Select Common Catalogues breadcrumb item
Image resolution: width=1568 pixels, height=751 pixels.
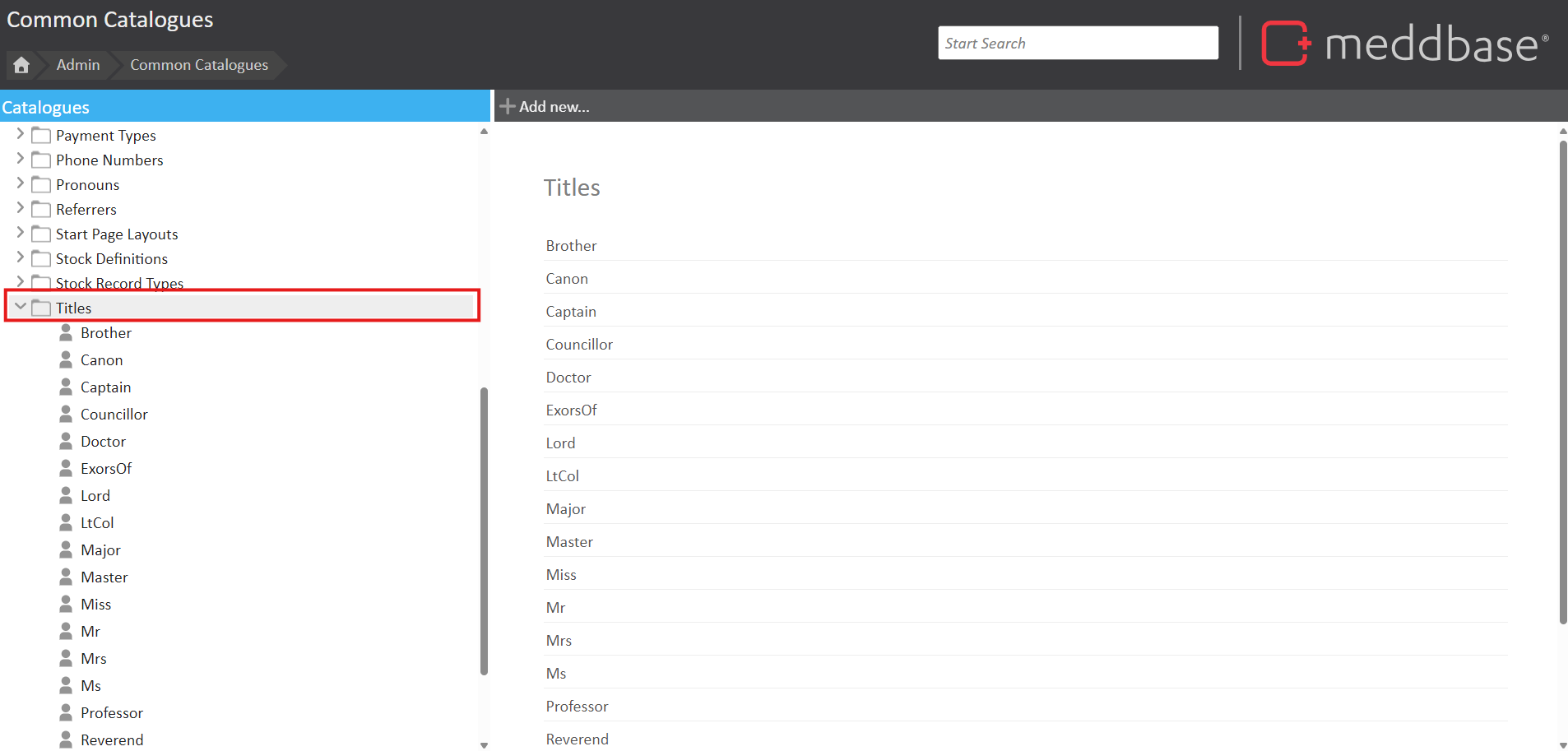[199, 65]
